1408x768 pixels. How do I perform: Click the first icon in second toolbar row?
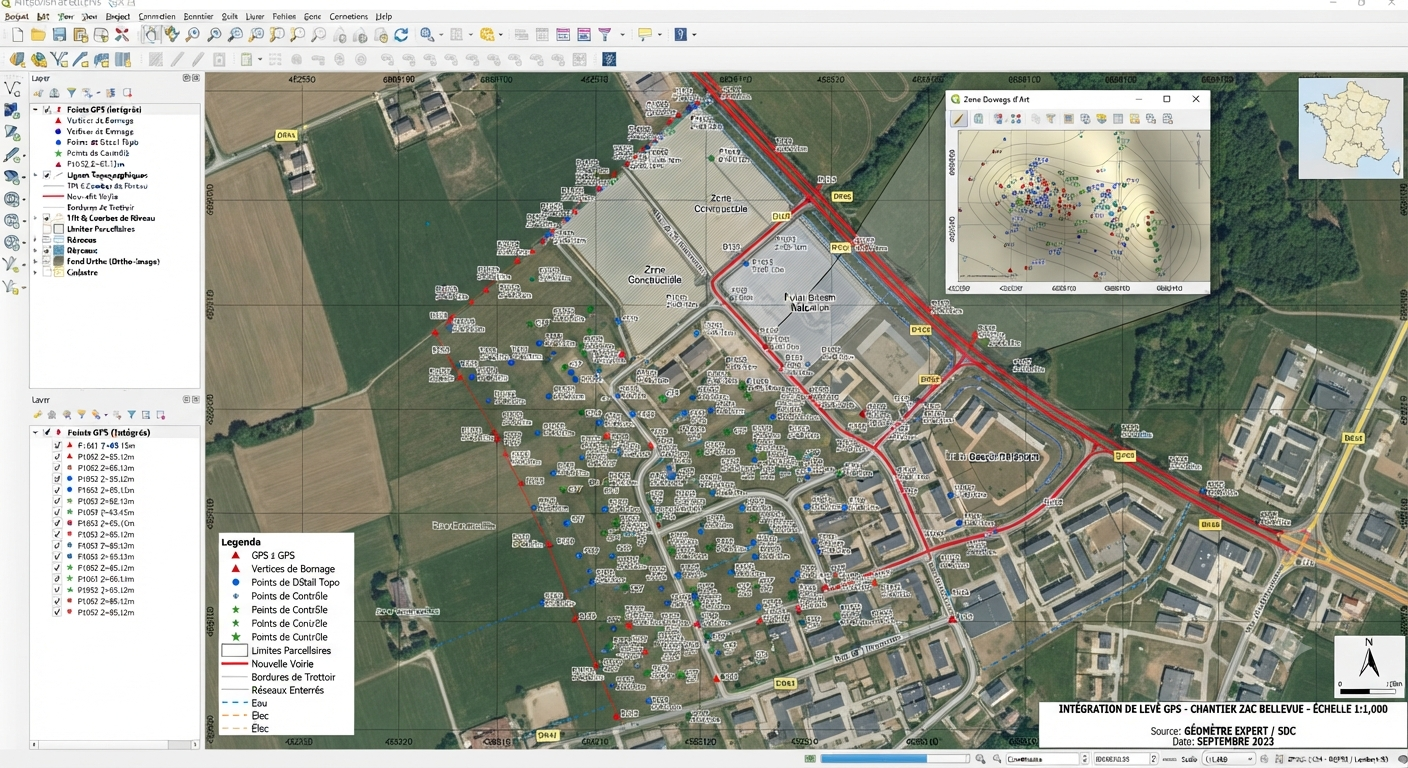coord(17,60)
